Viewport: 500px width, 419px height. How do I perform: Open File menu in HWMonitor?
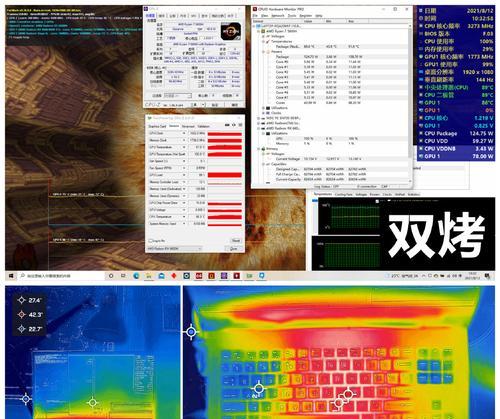tap(255, 16)
